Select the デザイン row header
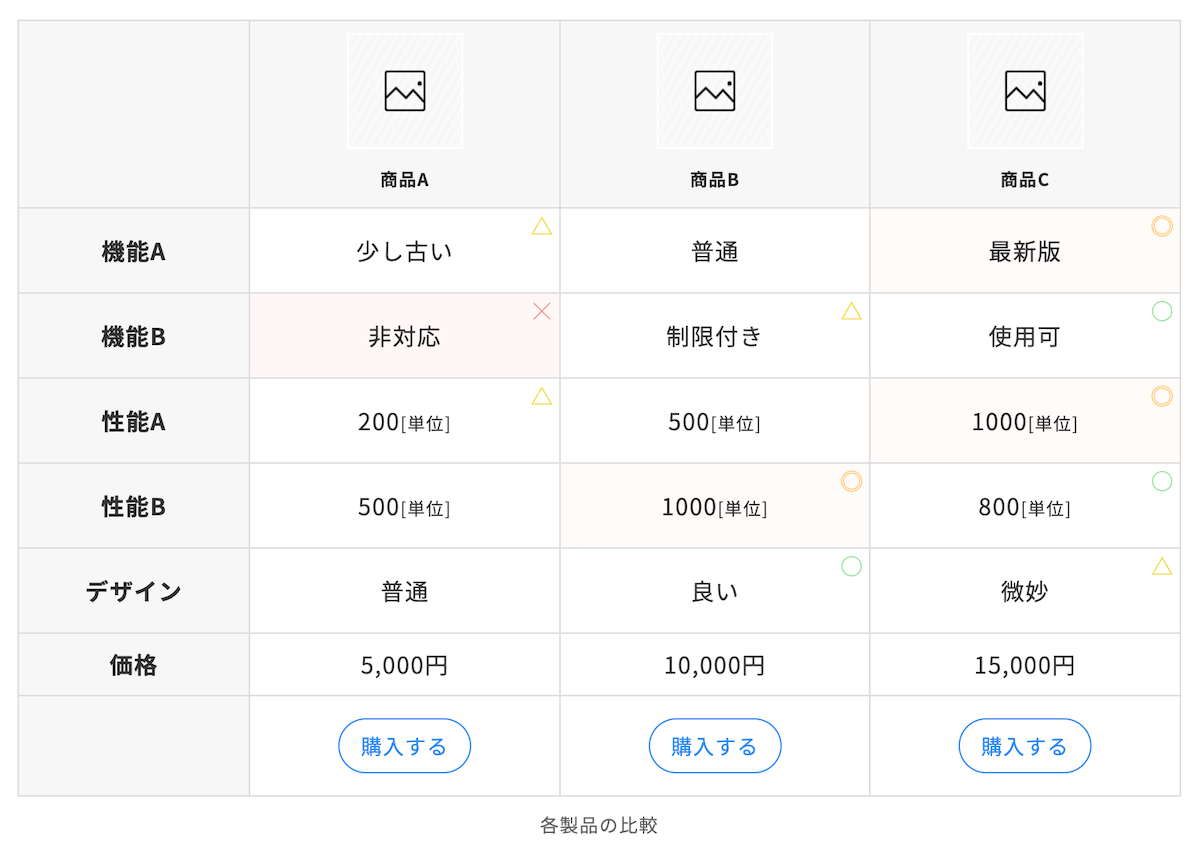Viewport: 1200px width, 865px height. coord(134,591)
